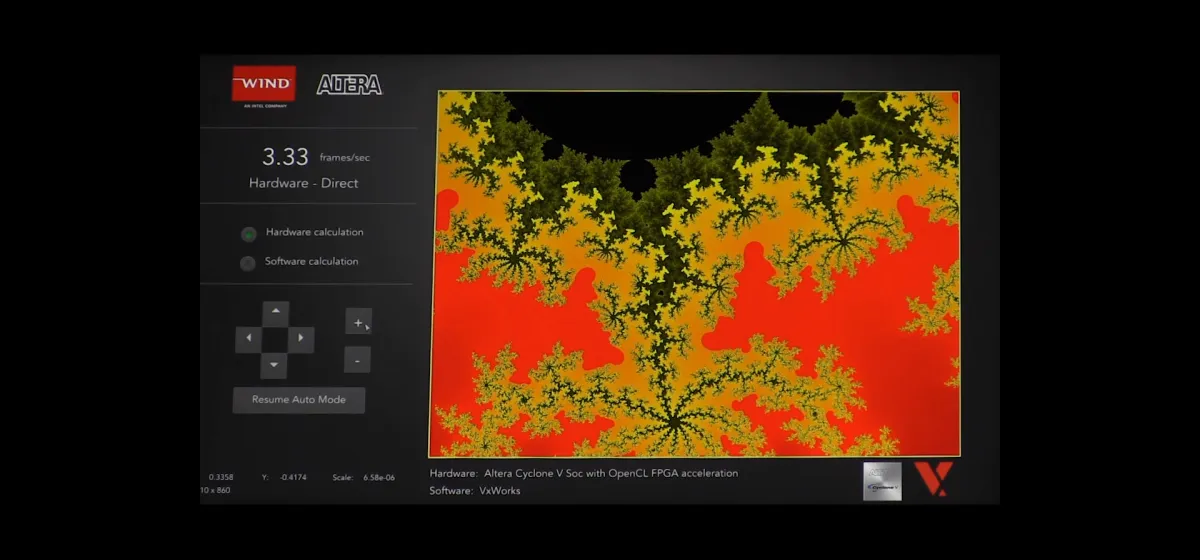Select the Software calculation radio button
Viewport: 1200px width, 560px height.
248,264
